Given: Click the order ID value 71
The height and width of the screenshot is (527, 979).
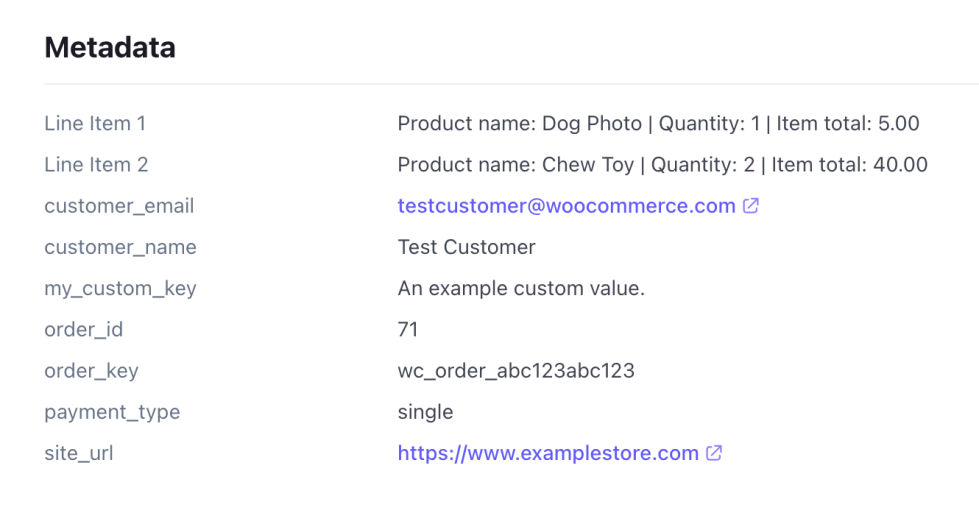Looking at the screenshot, I should click(408, 330).
